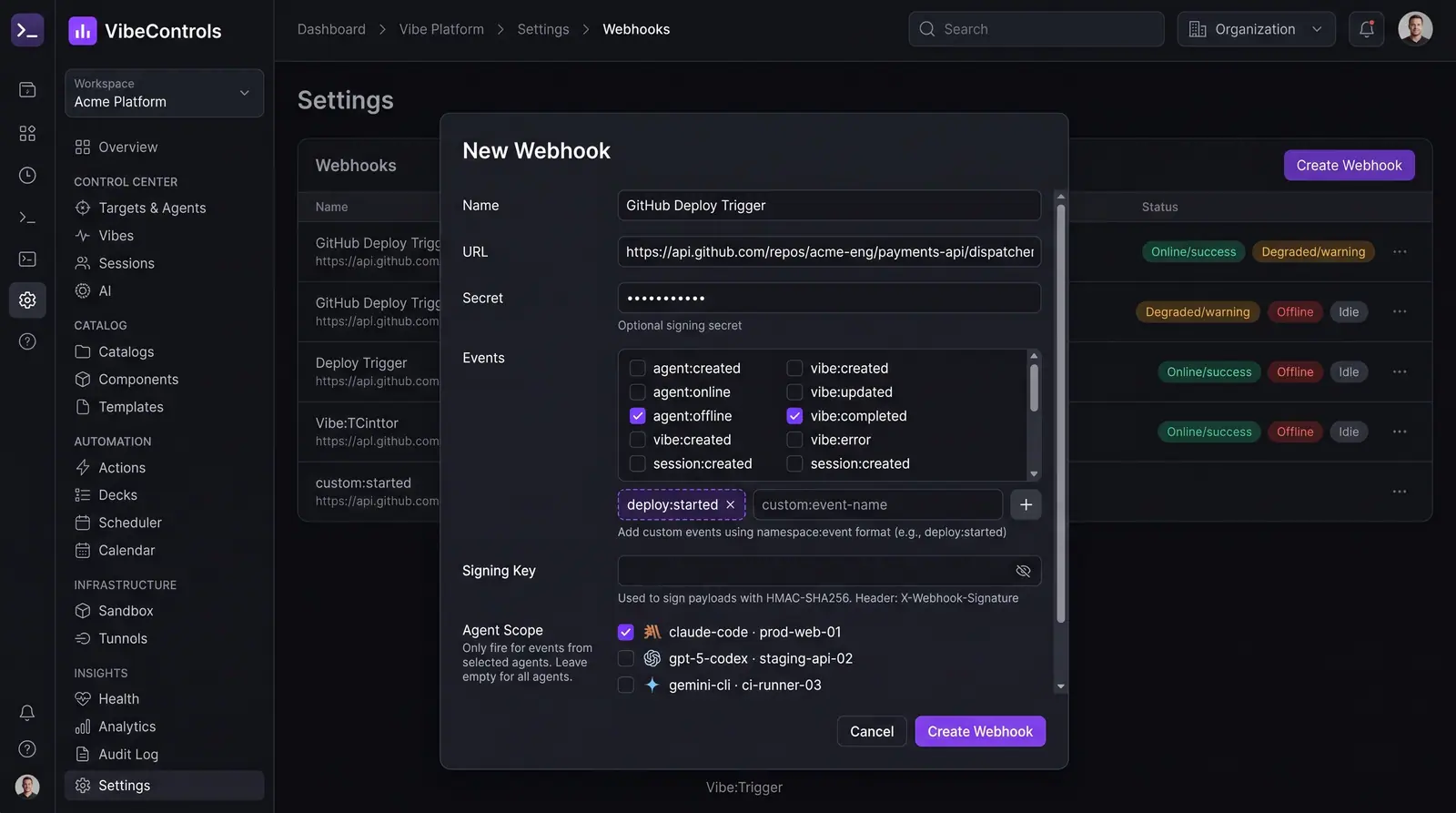Click the webhook Name input field

(x=829, y=206)
